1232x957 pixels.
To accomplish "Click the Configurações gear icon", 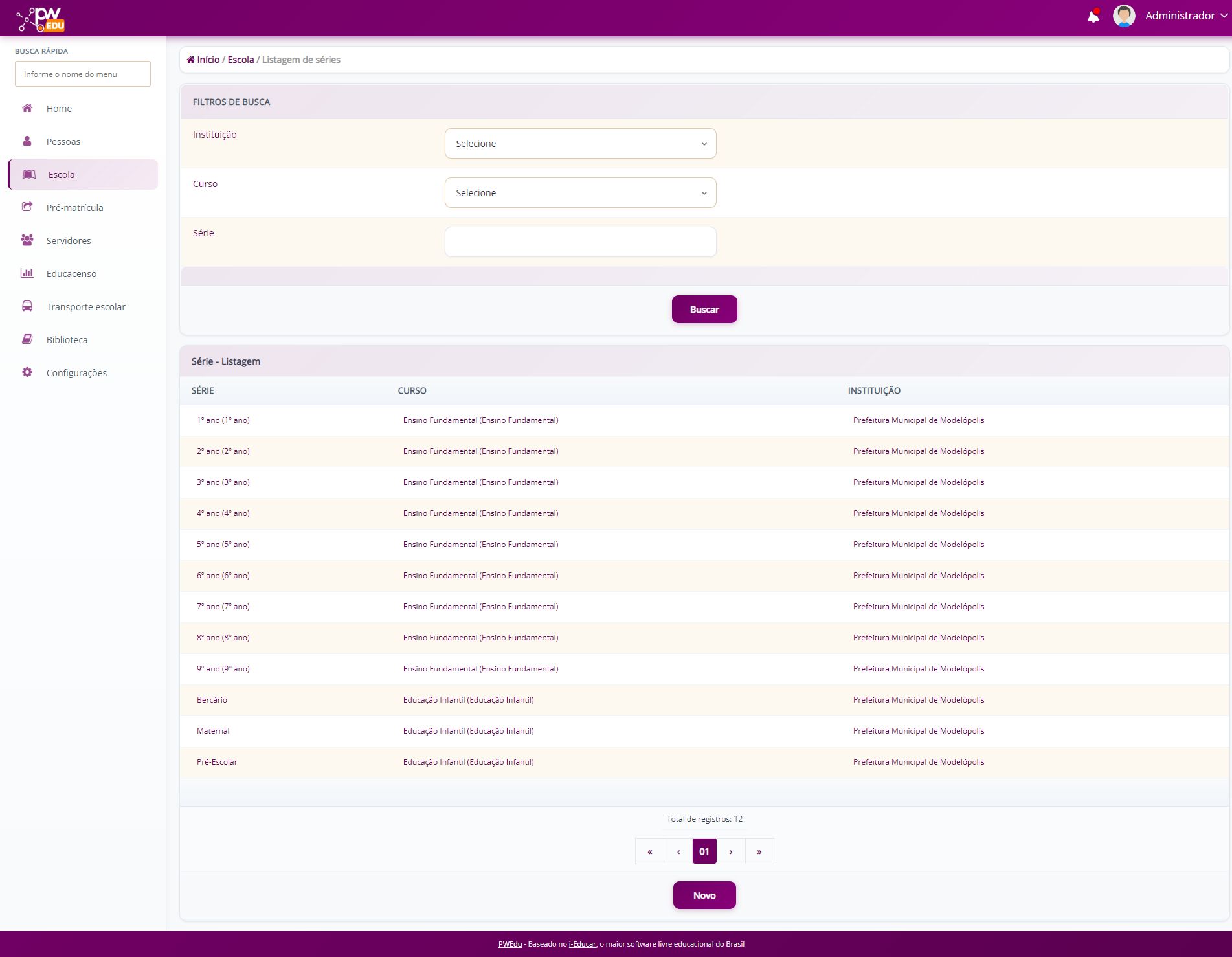I will pyautogui.click(x=27, y=372).
